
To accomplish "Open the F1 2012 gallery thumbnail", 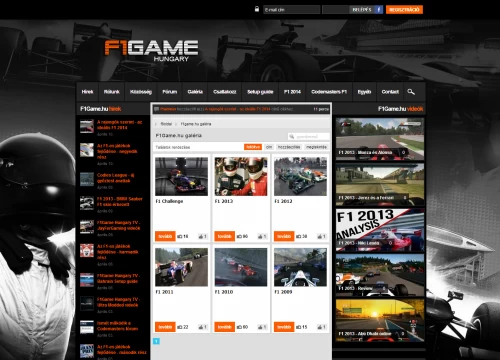I will [x=300, y=176].
